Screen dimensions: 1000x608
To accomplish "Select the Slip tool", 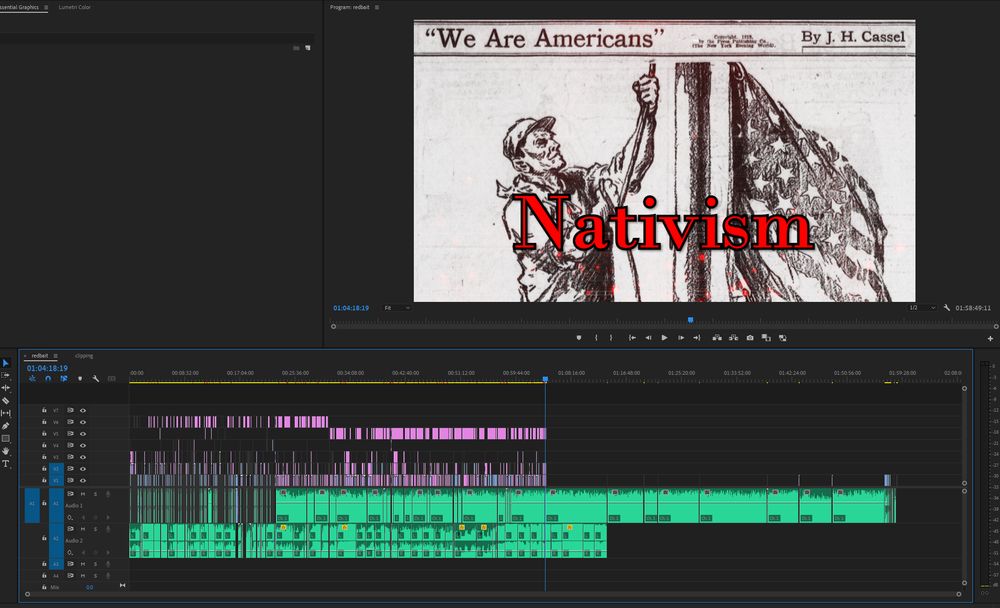I will [6, 413].
